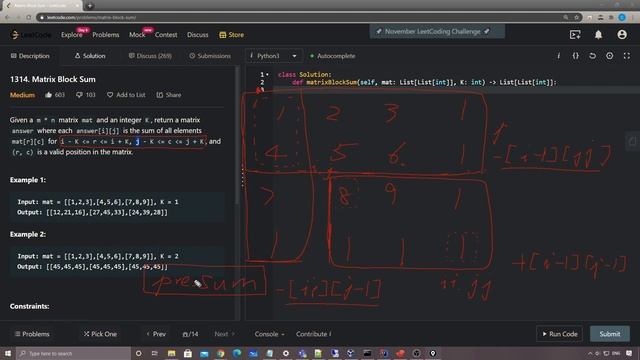The height and width of the screenshot is (360, 640).
Task: Expand the Console panel
Action: click(269, 334)
